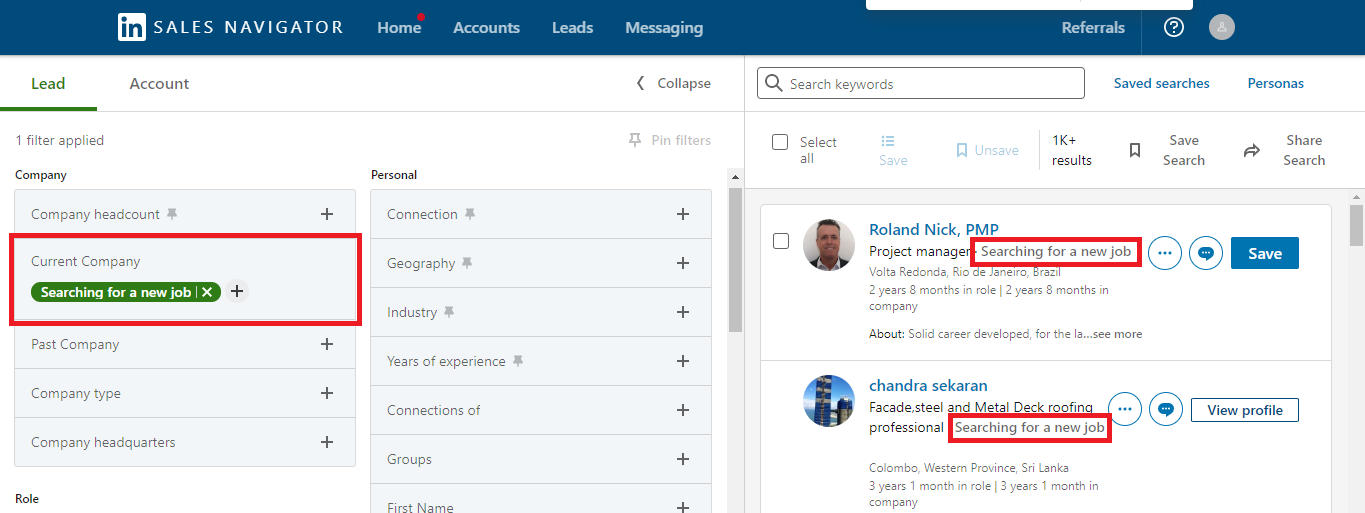Expand the First Name filter
The image size is (1365, 513).
click(683, 508)
